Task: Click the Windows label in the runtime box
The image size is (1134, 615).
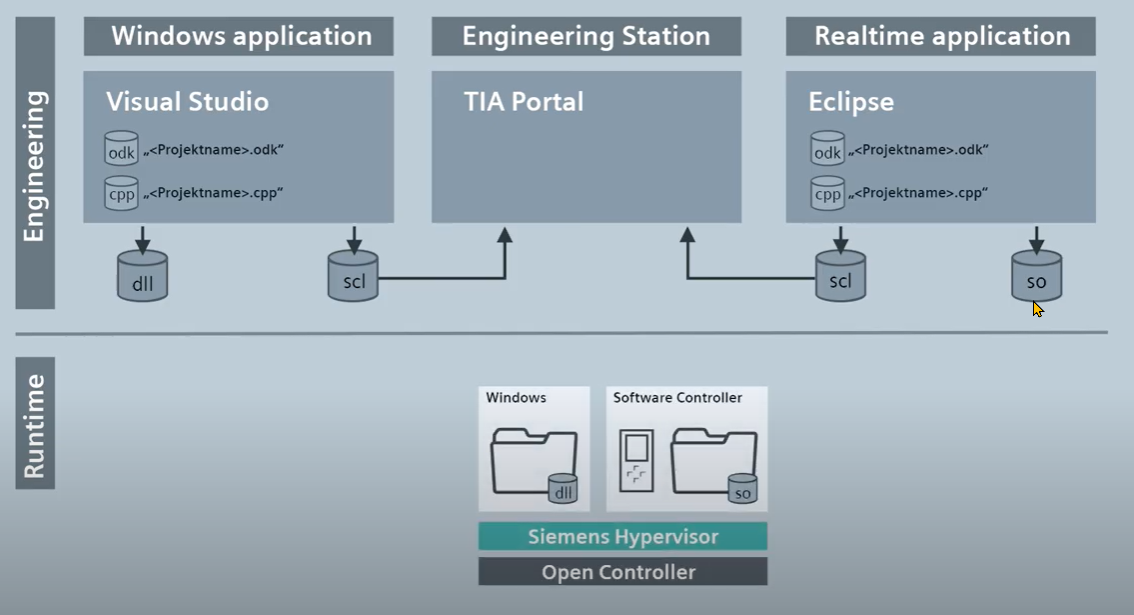Action: click(x=516, y=397)
